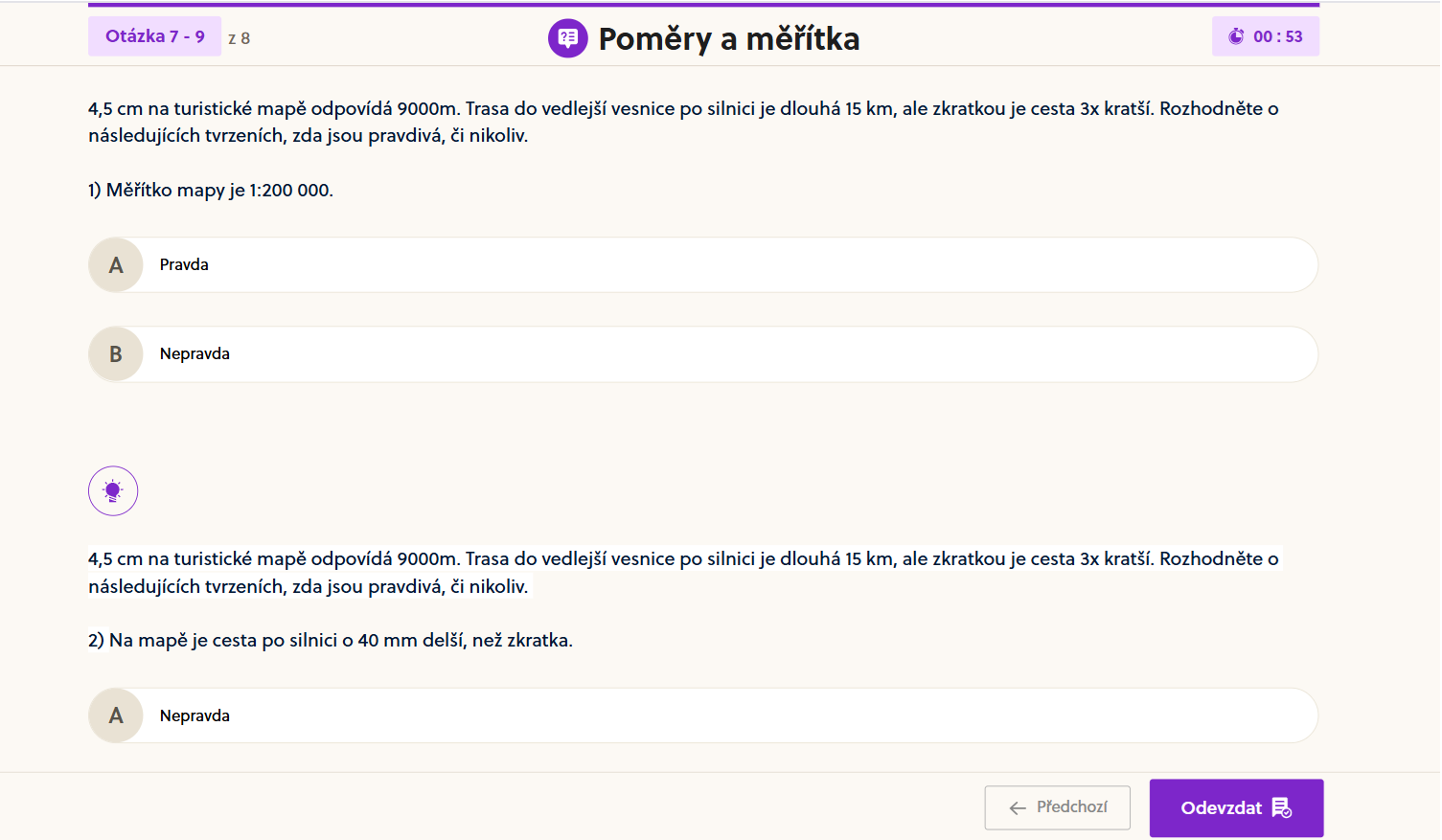Submit the quiz with Odevzdat

click(x=1236, y=808)
